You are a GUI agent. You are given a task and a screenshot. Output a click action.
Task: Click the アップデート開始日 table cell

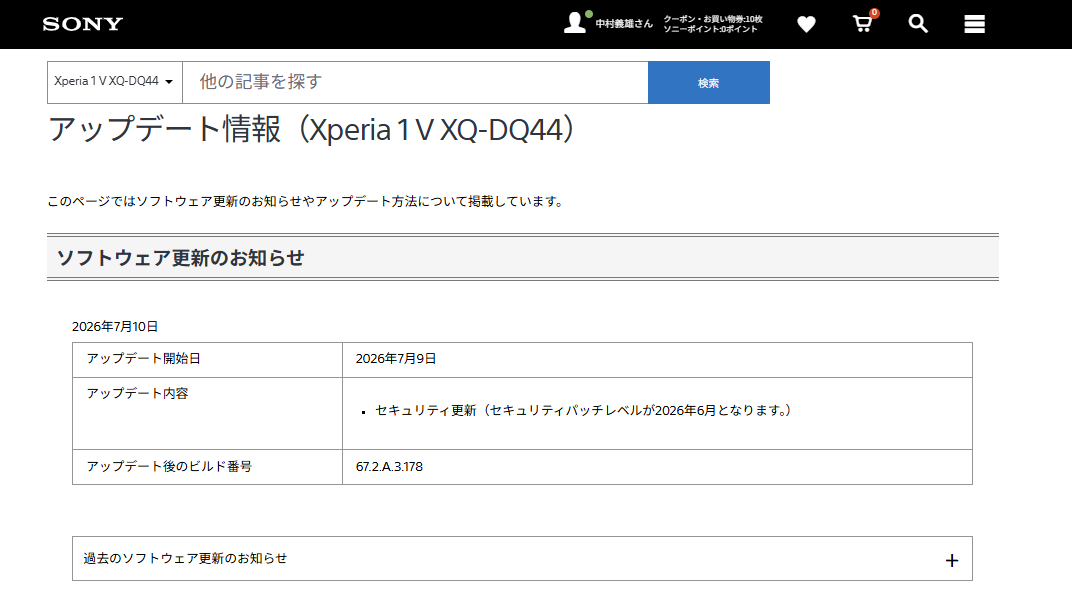pyautogui.click(x=207, y=360)
